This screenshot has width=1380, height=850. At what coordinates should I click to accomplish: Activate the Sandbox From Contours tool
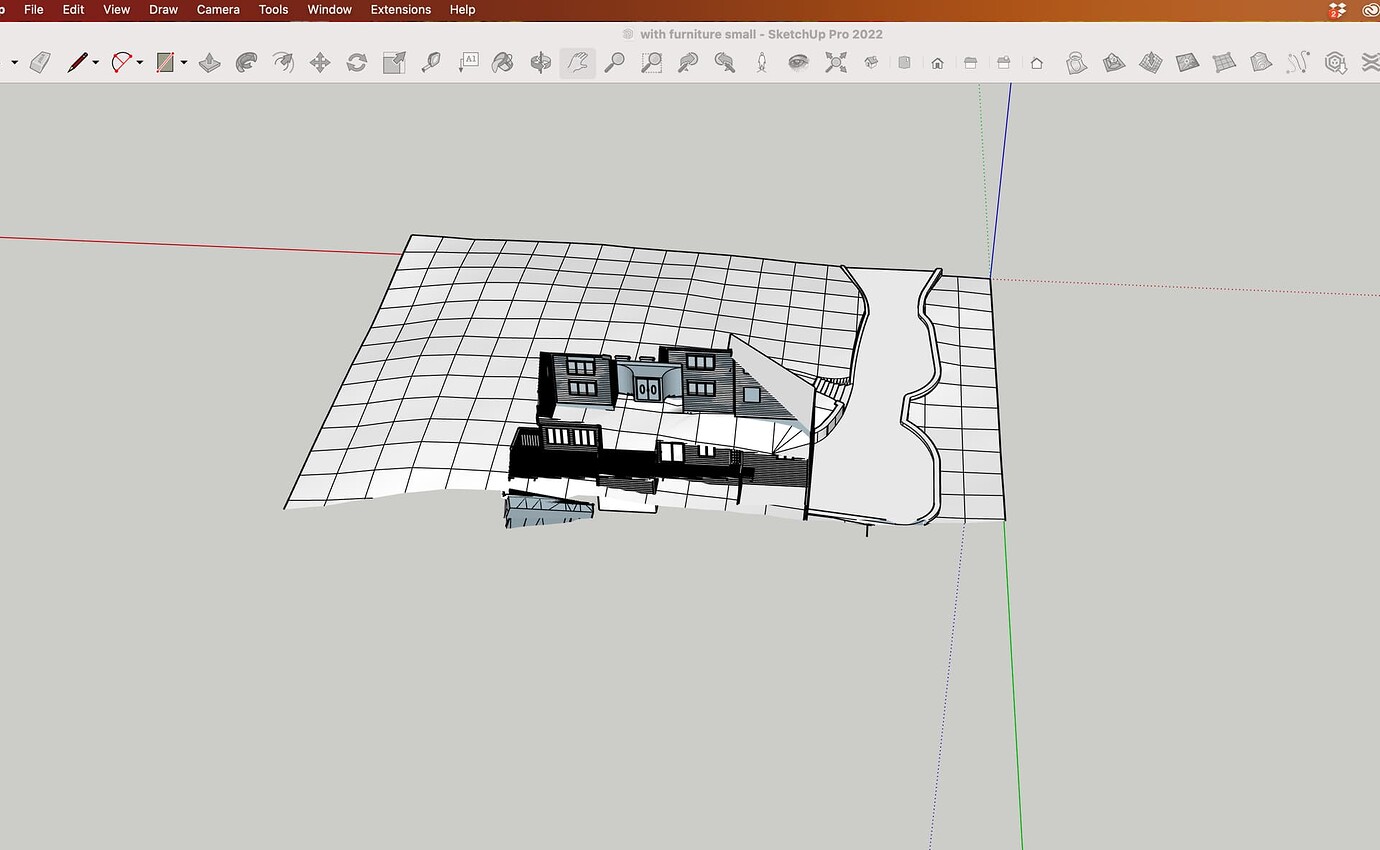click(x=1077, y=62)
